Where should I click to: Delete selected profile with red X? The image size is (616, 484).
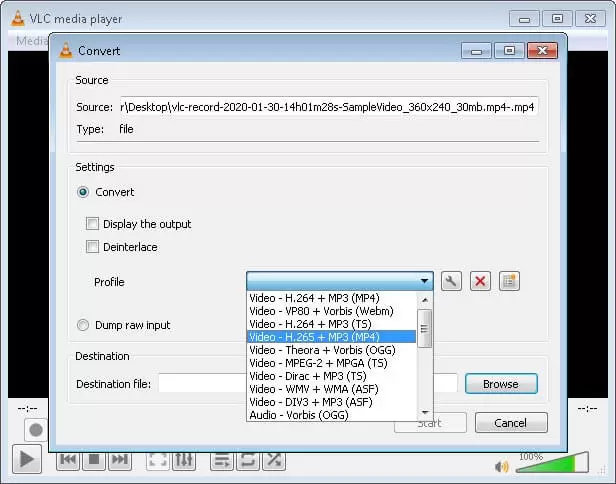[480, 281]
